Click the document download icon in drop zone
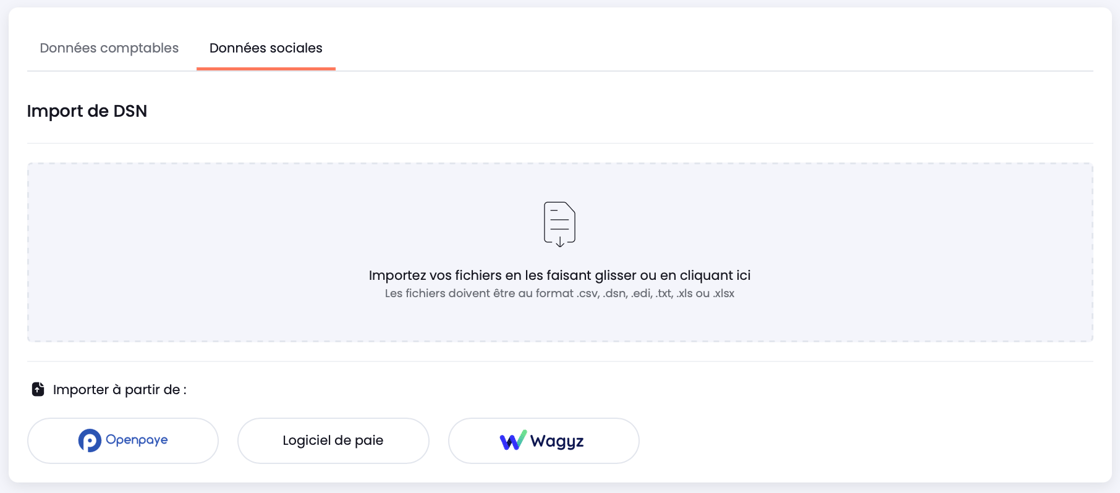The width and height of the screenshot is (1120, 493). click(x=560, y=224)
